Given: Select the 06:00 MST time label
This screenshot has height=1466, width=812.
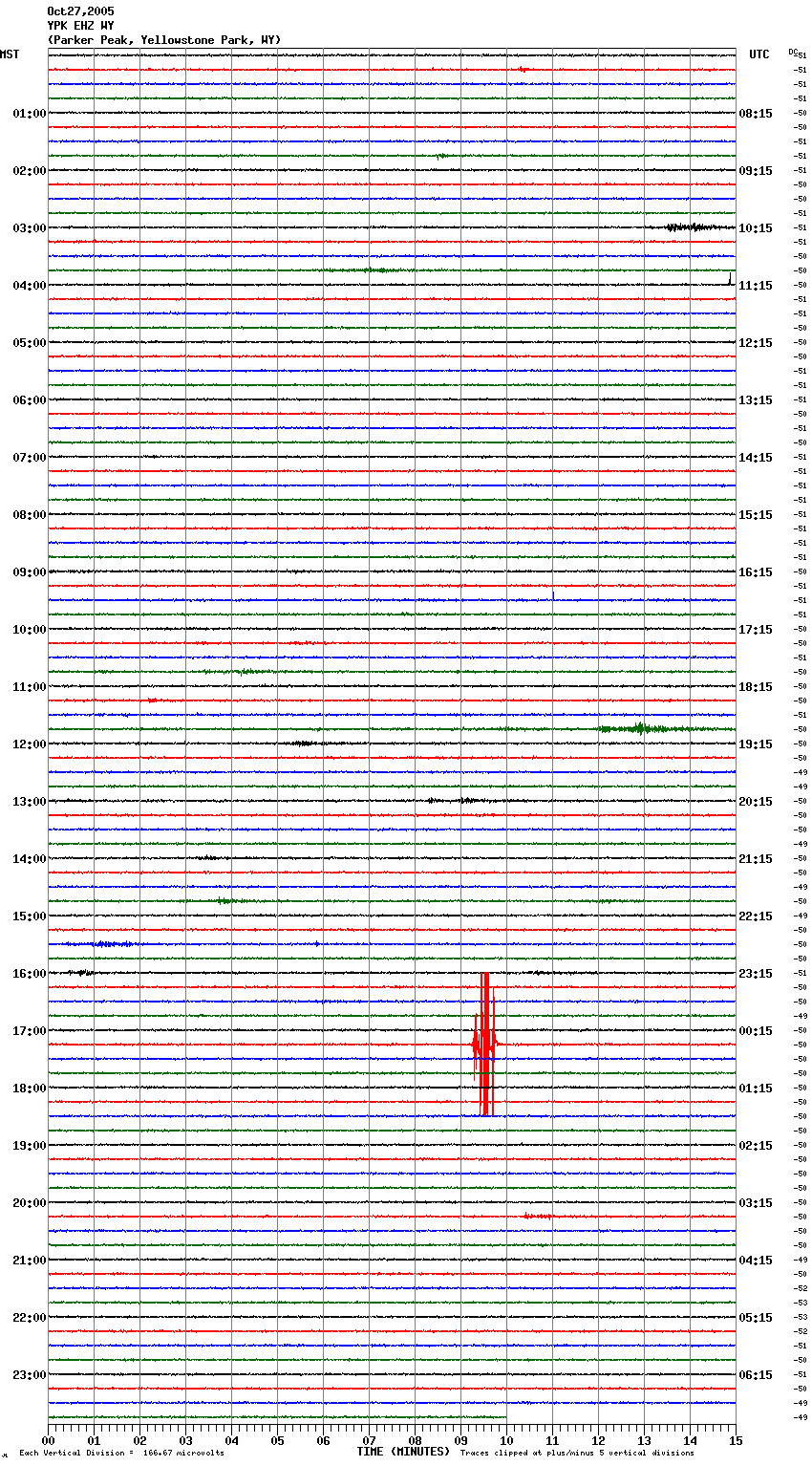Looking at the screenshot, I should click(x=30, y=400).
